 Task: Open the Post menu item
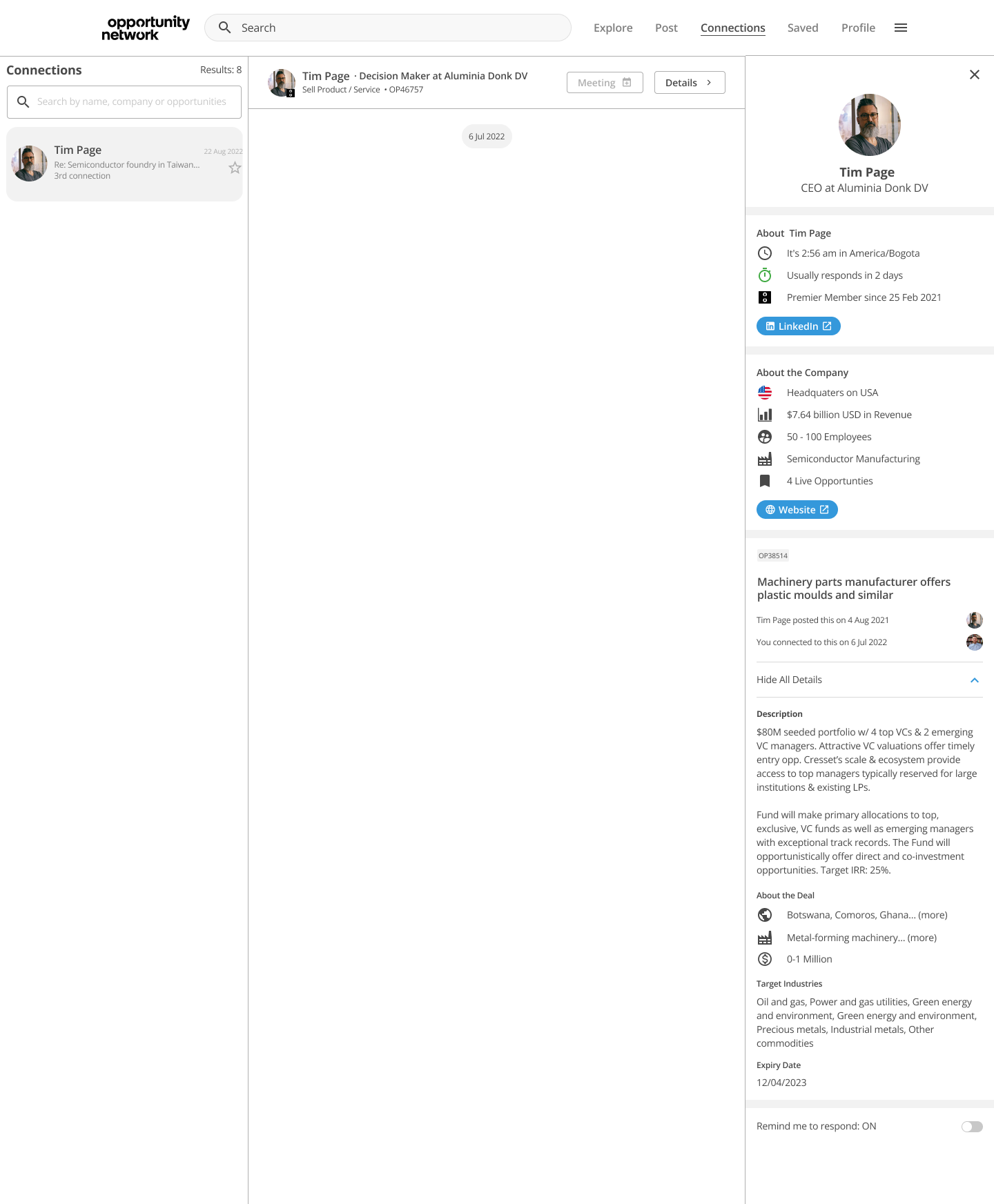(x=666, y=28)
